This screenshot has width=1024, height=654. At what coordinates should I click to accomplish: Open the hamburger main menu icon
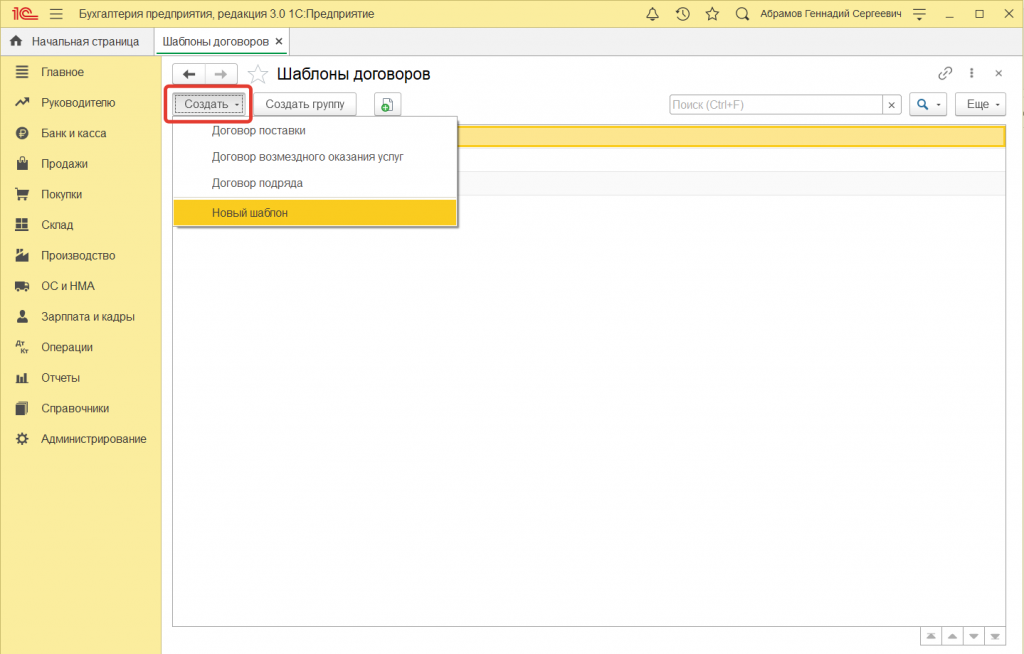tap(55, 14)
